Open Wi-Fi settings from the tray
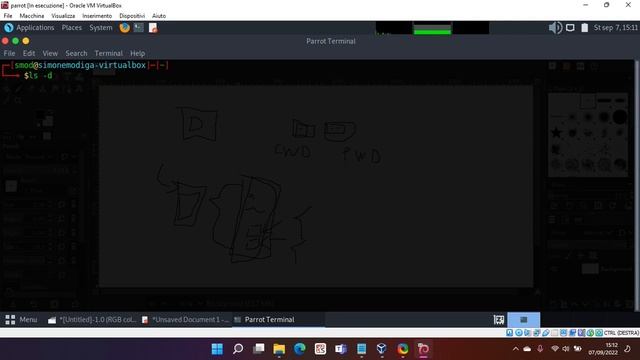Image resolution: width=640 pixels, height=360 pixels. [x=554, y=349]
